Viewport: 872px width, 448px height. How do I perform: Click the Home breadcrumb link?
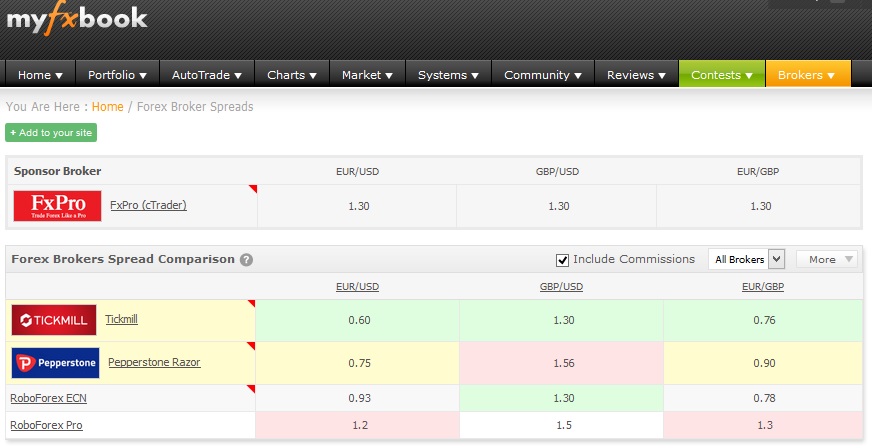pos(107,107)
